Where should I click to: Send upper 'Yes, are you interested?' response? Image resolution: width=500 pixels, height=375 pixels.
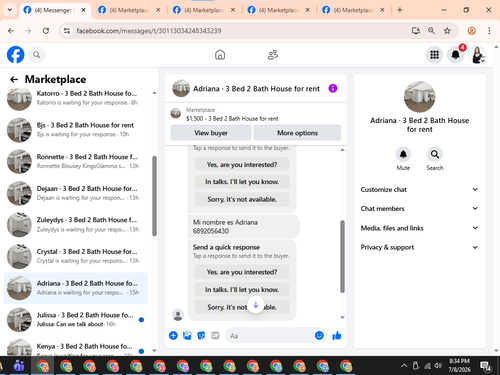pos(242,164)
